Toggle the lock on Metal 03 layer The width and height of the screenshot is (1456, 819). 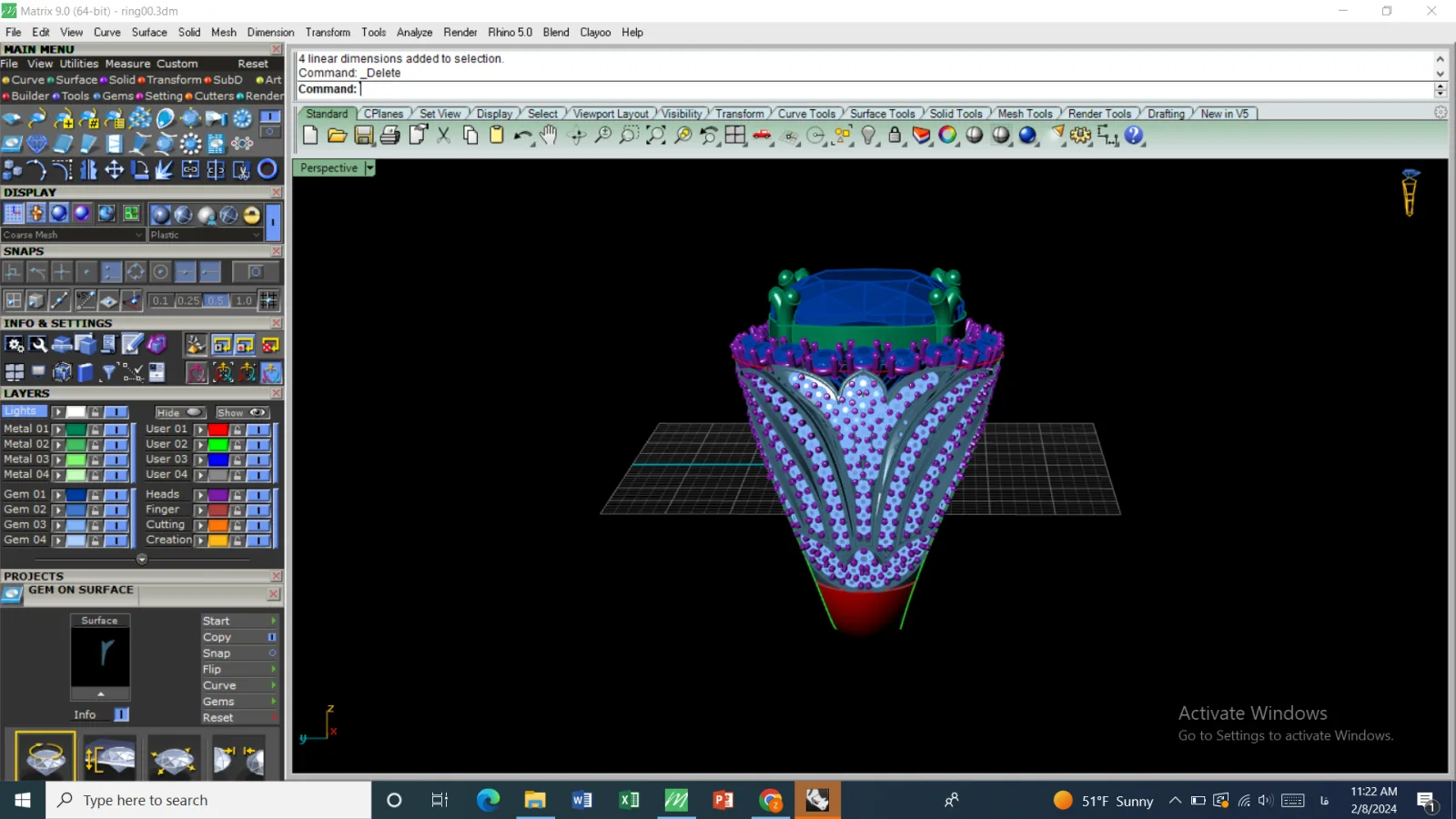click(x=95, y=460)
